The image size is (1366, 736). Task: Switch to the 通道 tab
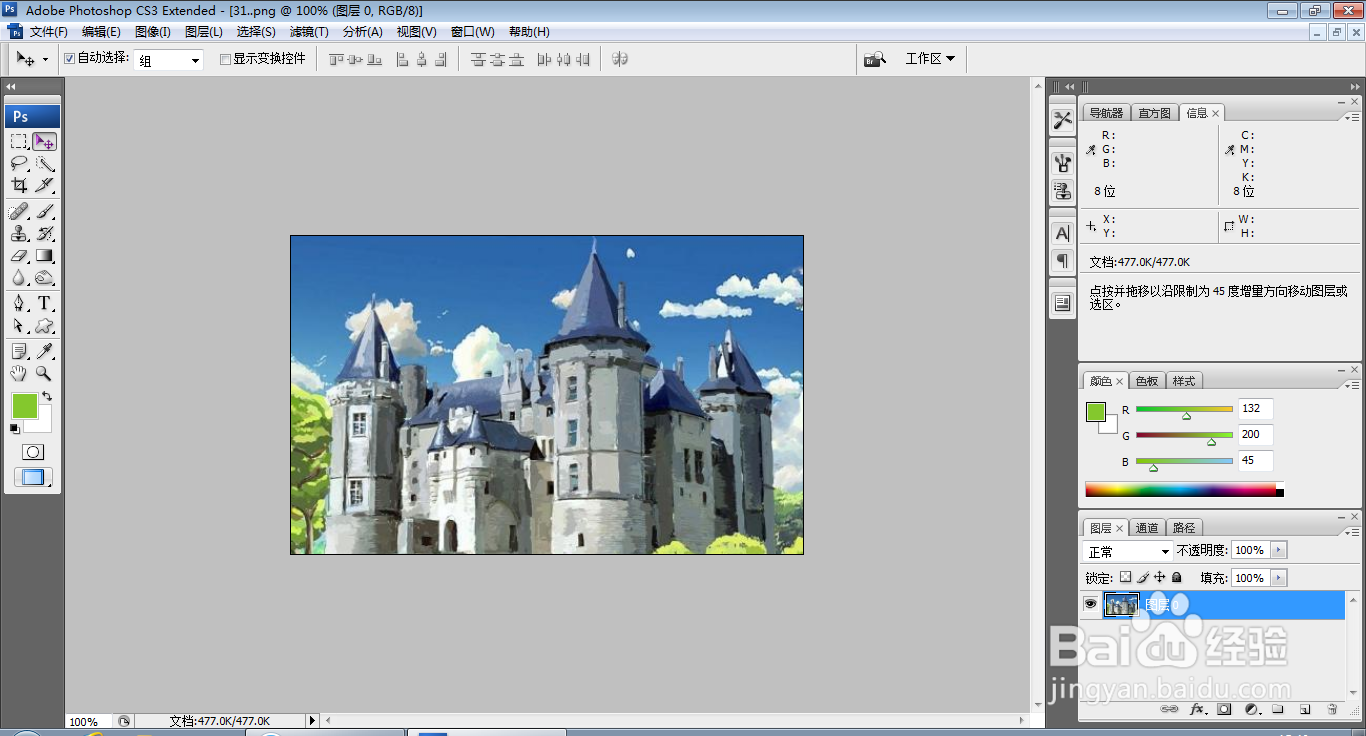click(1147, 528)
